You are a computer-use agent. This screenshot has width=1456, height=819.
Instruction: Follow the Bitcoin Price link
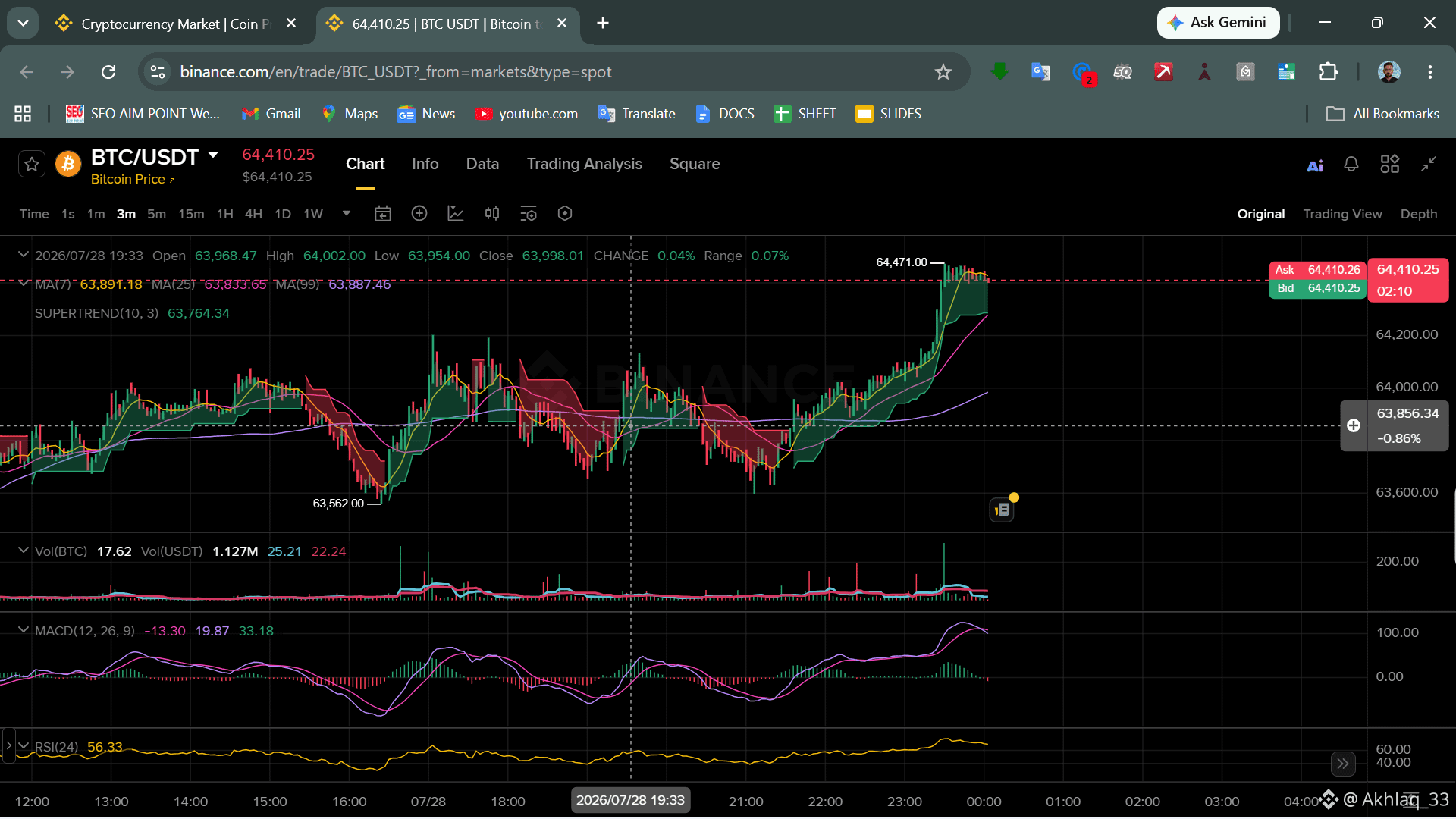(133, 179)
